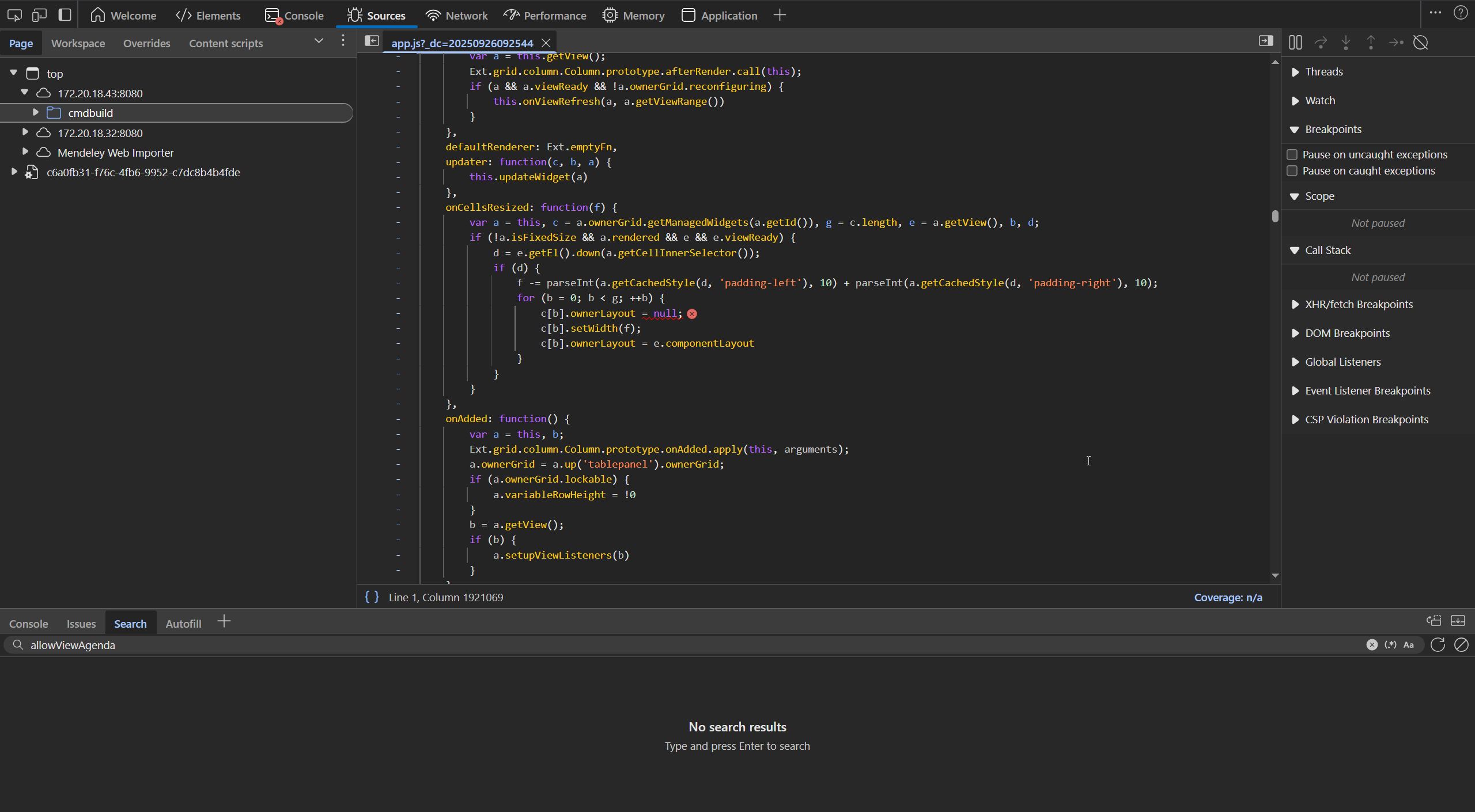Screen dimensions: 1475x812
Task: Click the deactivate breakpoints icon
Action: pyautogui.click(x=1420, y=42)
